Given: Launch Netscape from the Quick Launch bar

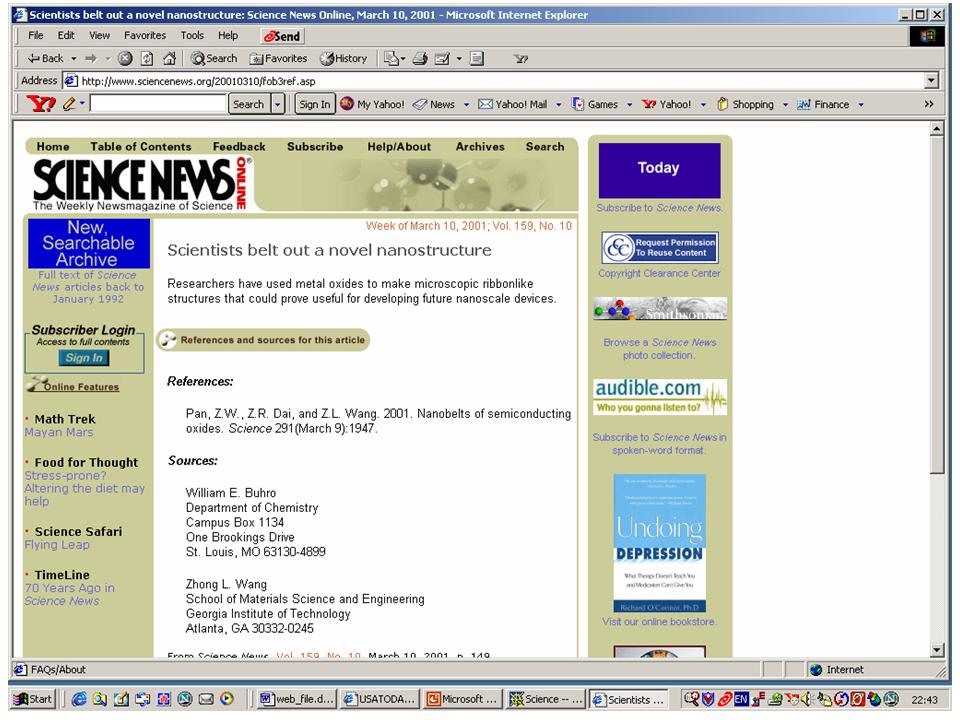Looking at the screenshot, I should pos(185,699).
